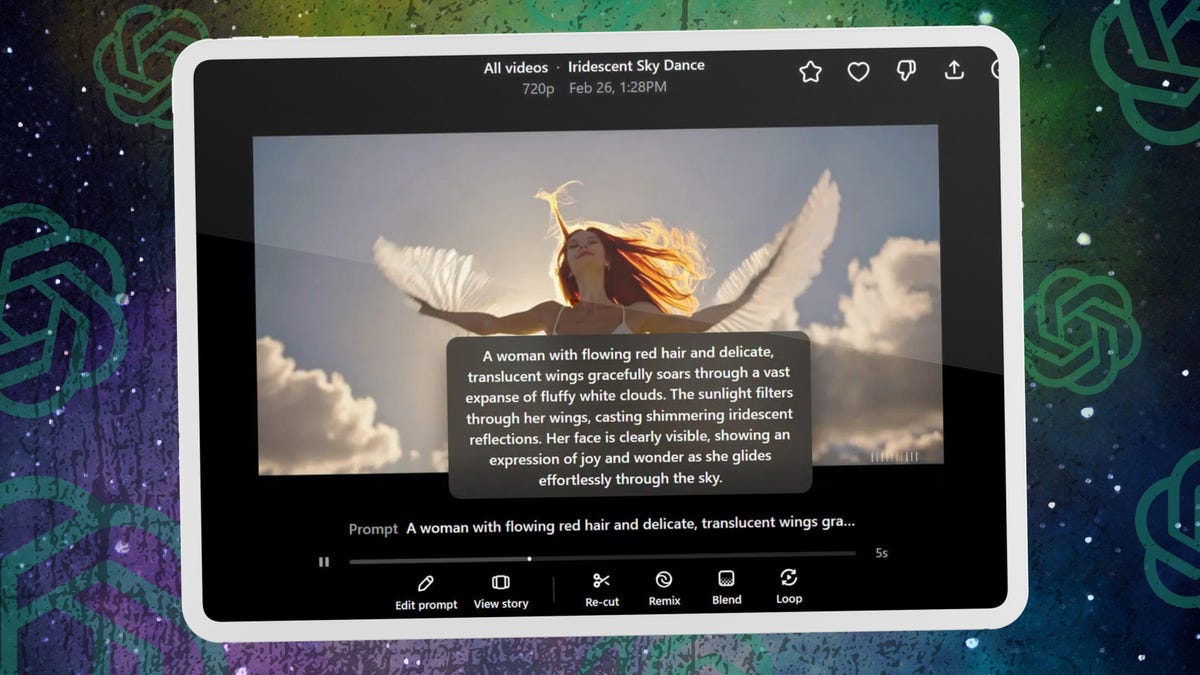The width and height of the screenshot is (1200, 675).
Task: Select the Blend tool
Action: 727,586
